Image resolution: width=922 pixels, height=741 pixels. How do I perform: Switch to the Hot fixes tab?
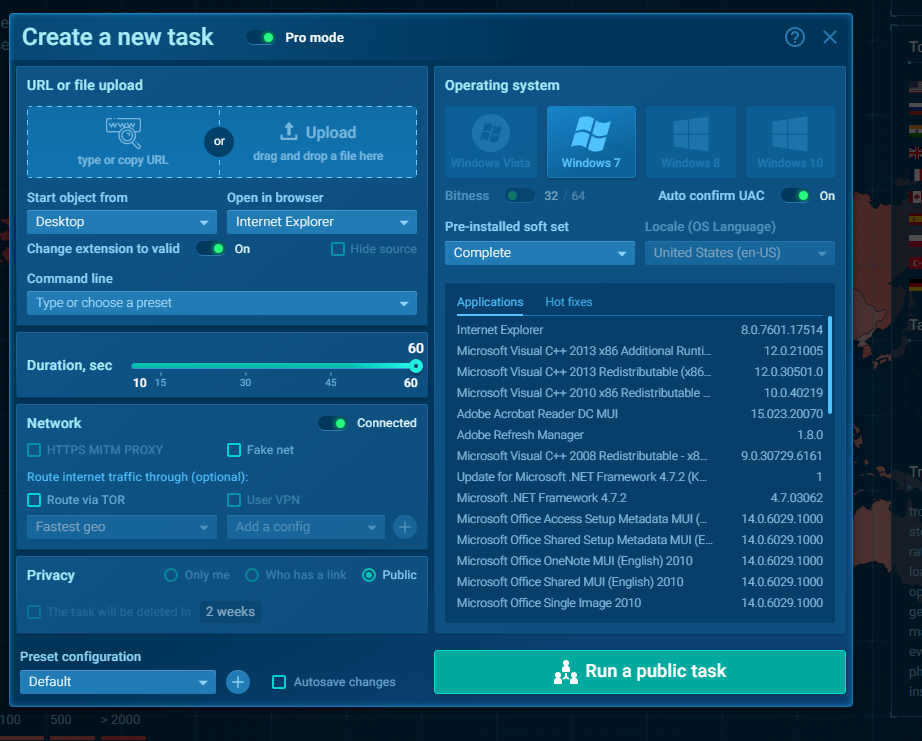click(569, 302)
